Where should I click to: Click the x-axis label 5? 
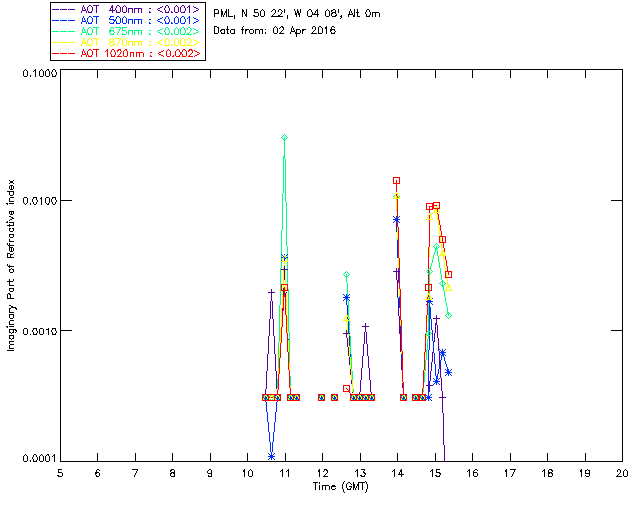[x=60, y=473]
